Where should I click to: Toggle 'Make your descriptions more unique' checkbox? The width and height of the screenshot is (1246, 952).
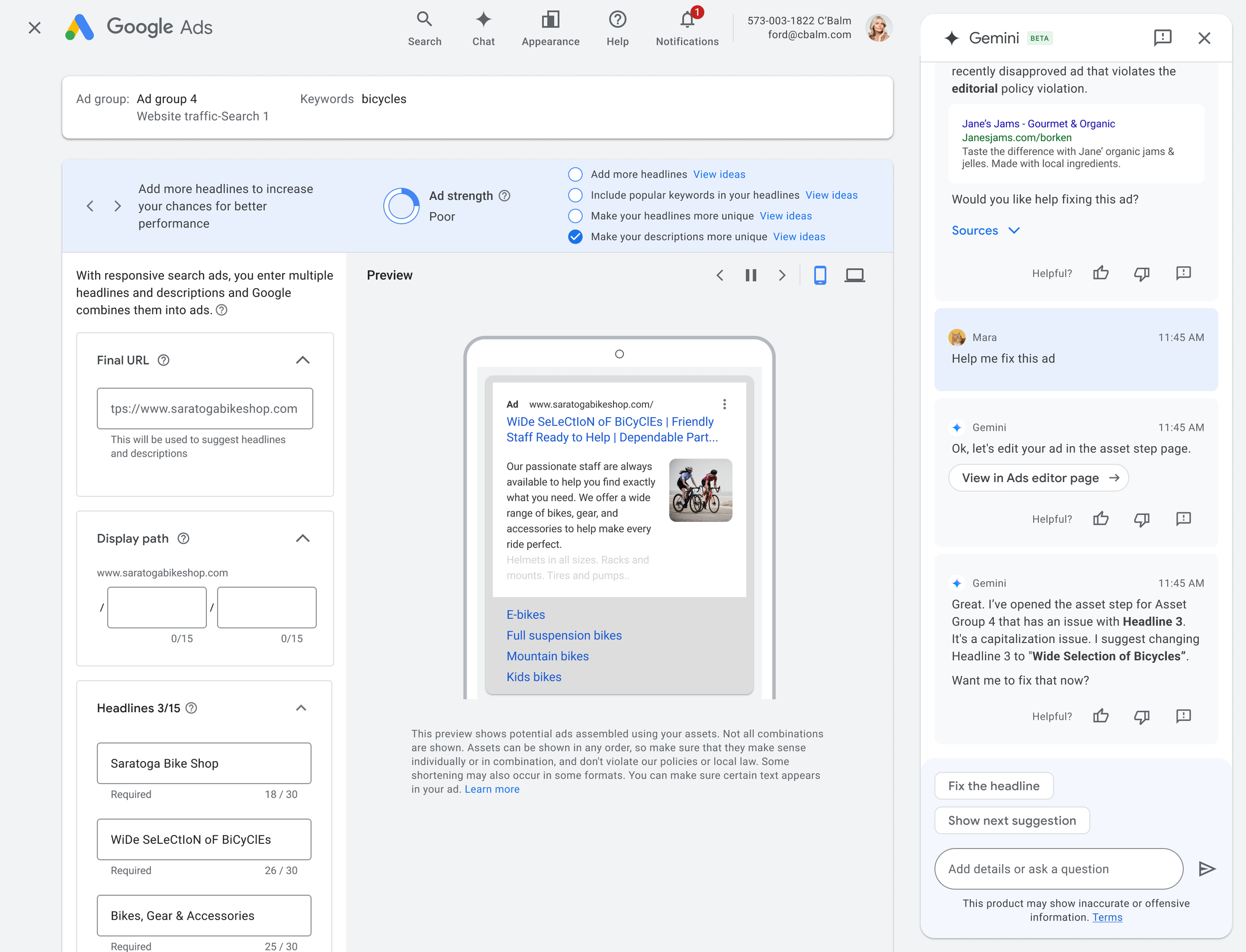click(575, 237)
